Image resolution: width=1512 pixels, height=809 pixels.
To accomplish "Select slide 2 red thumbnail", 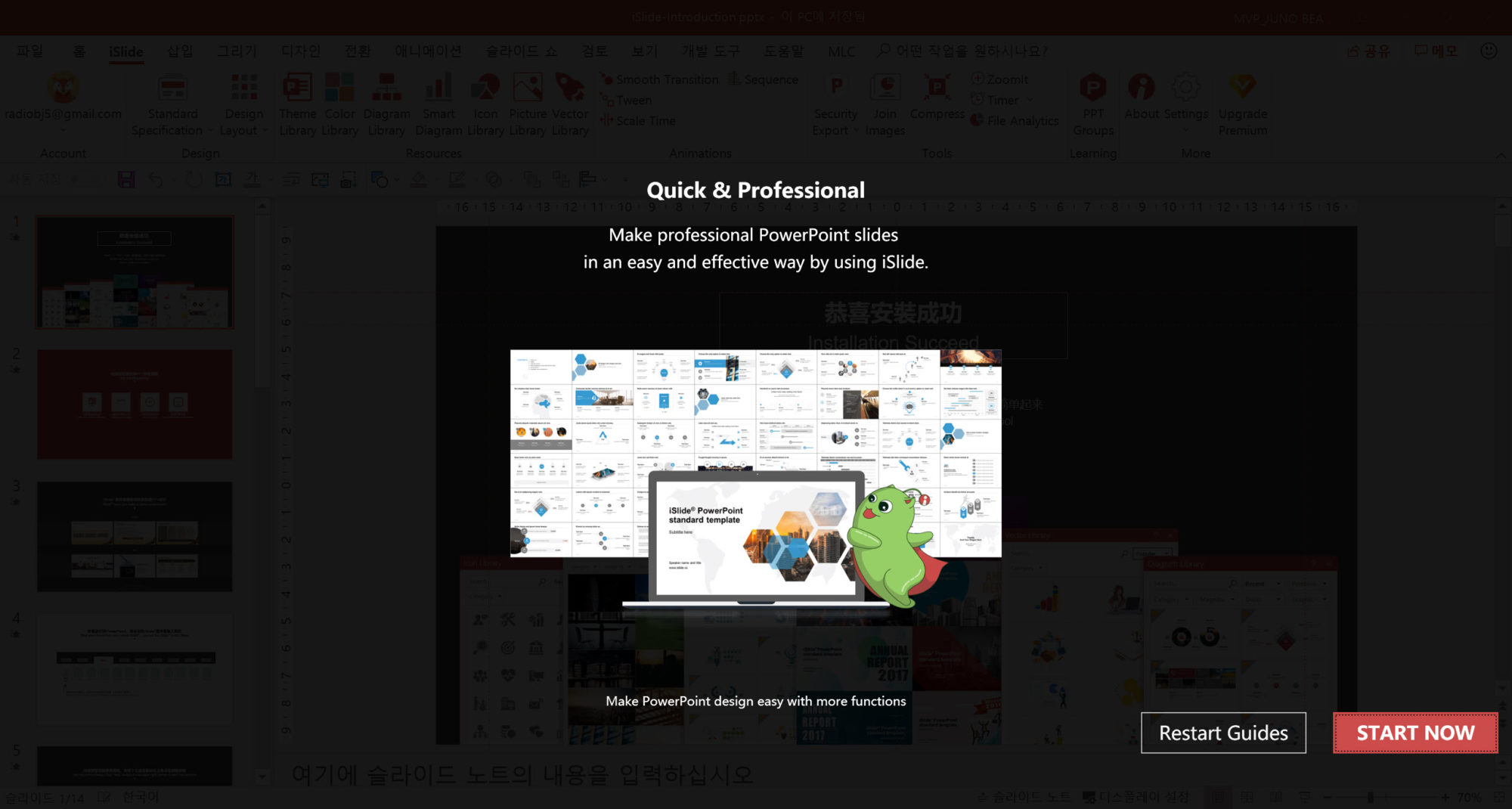I will click(x=135, y=404).
